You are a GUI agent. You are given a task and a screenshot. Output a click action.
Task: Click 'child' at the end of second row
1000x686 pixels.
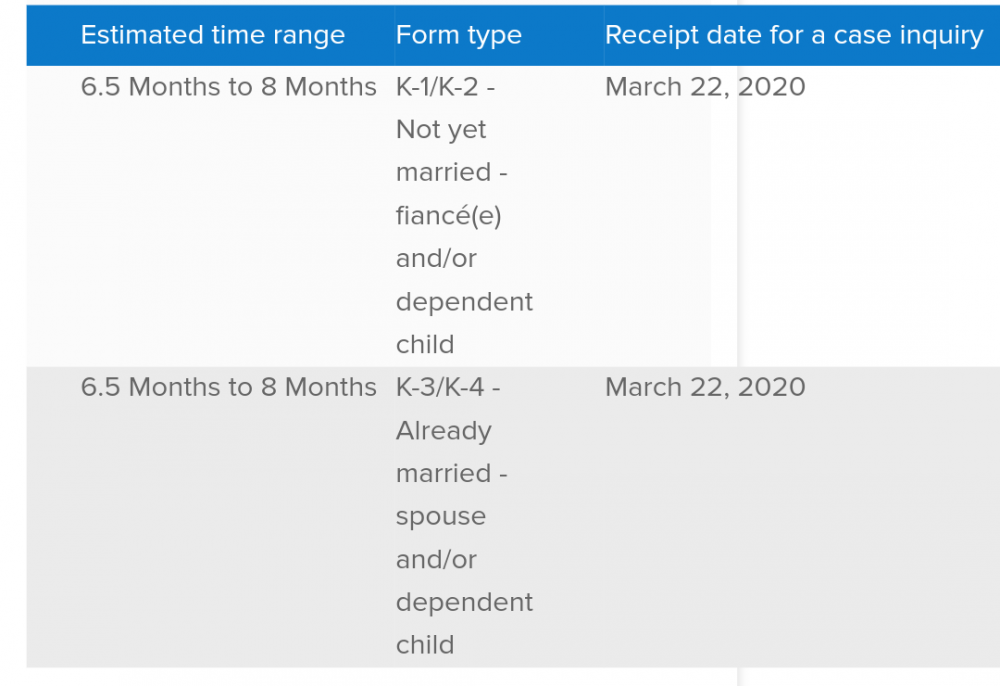425,645
